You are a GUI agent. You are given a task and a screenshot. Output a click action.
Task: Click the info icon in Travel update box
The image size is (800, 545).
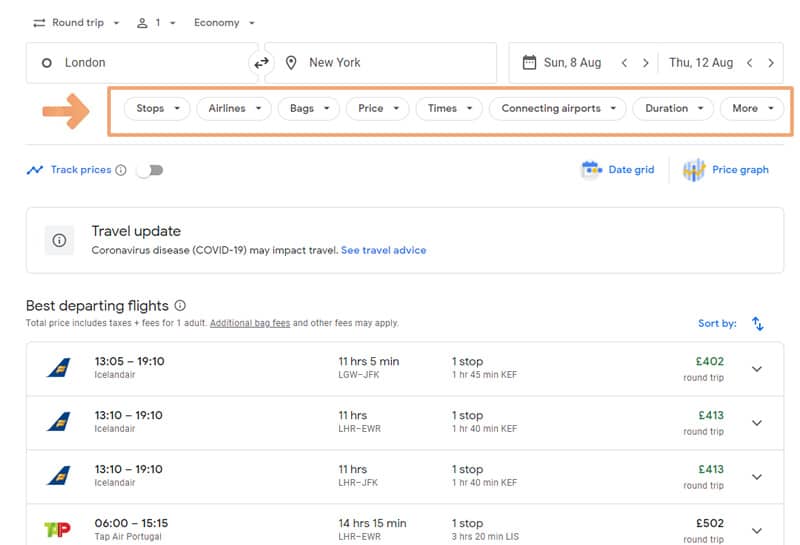point(59,240)
